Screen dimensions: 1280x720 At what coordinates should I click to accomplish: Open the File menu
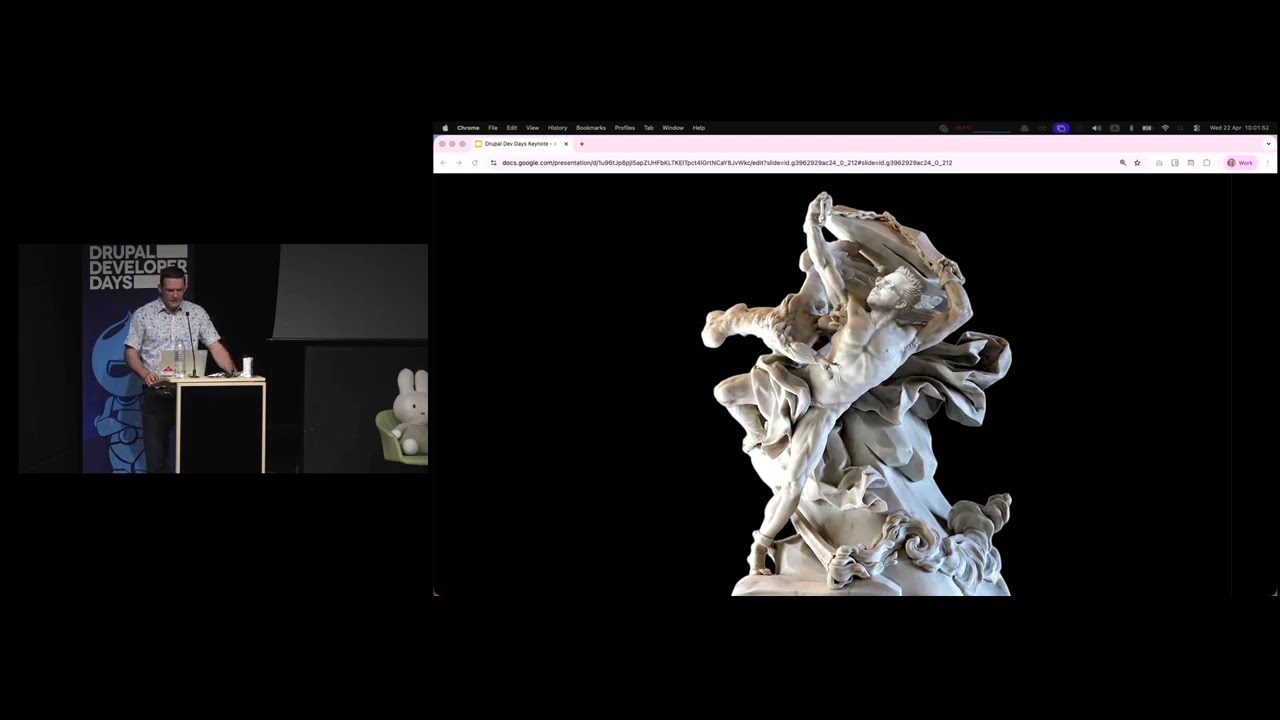coord(493,128)
